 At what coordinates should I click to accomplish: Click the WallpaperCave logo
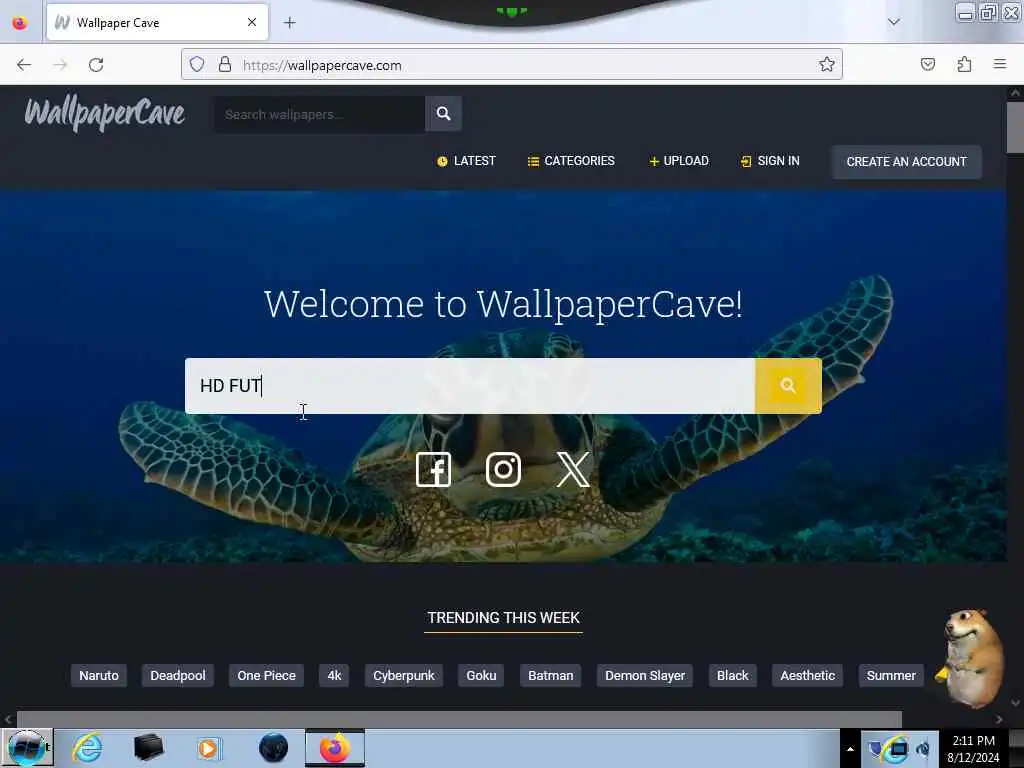104,114
